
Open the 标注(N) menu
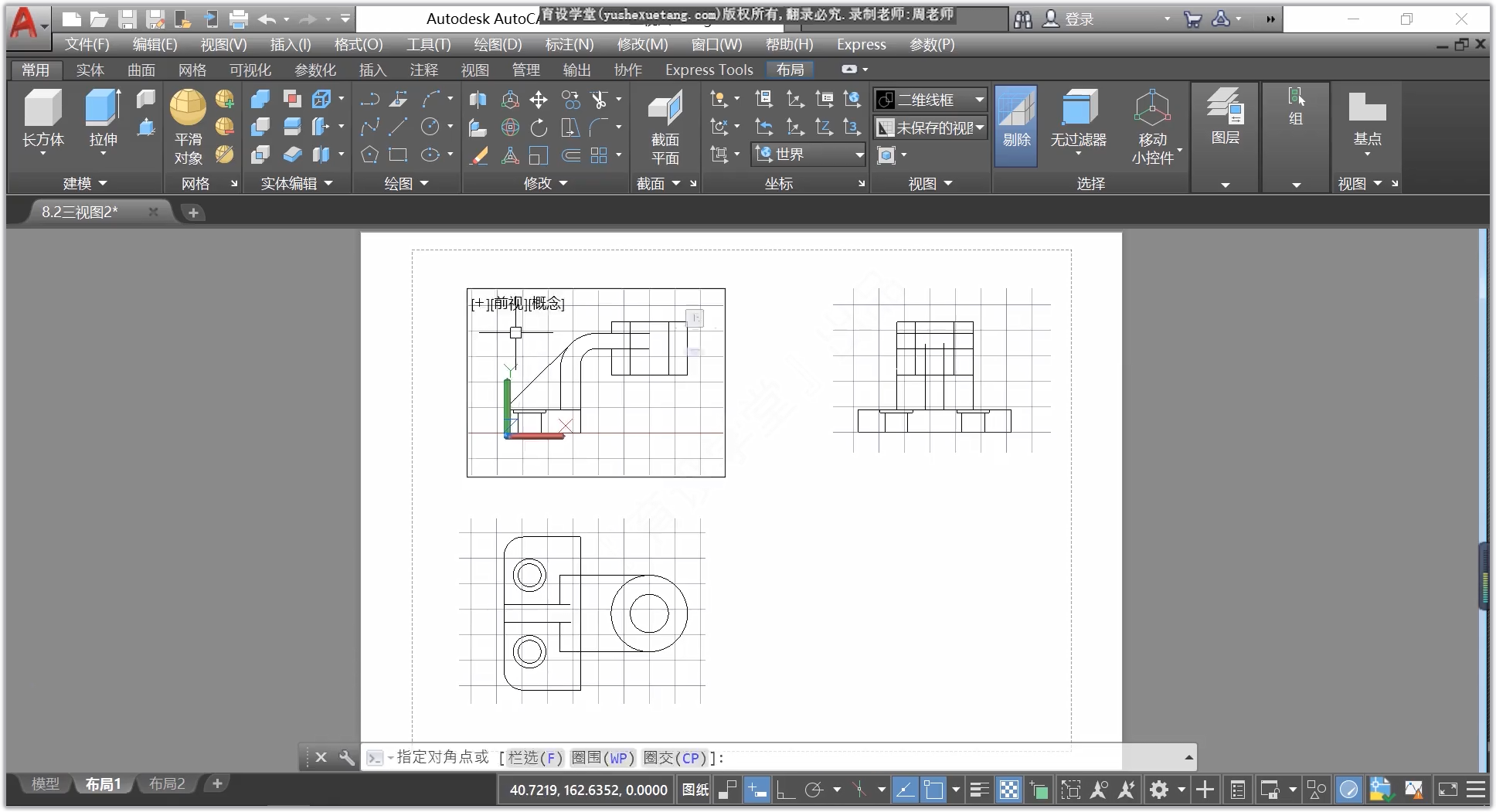click(569, 45)
